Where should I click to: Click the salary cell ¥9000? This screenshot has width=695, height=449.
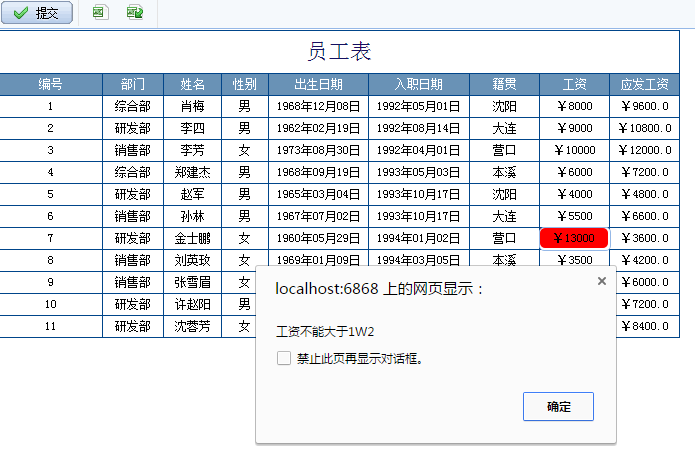click(574, 129)
